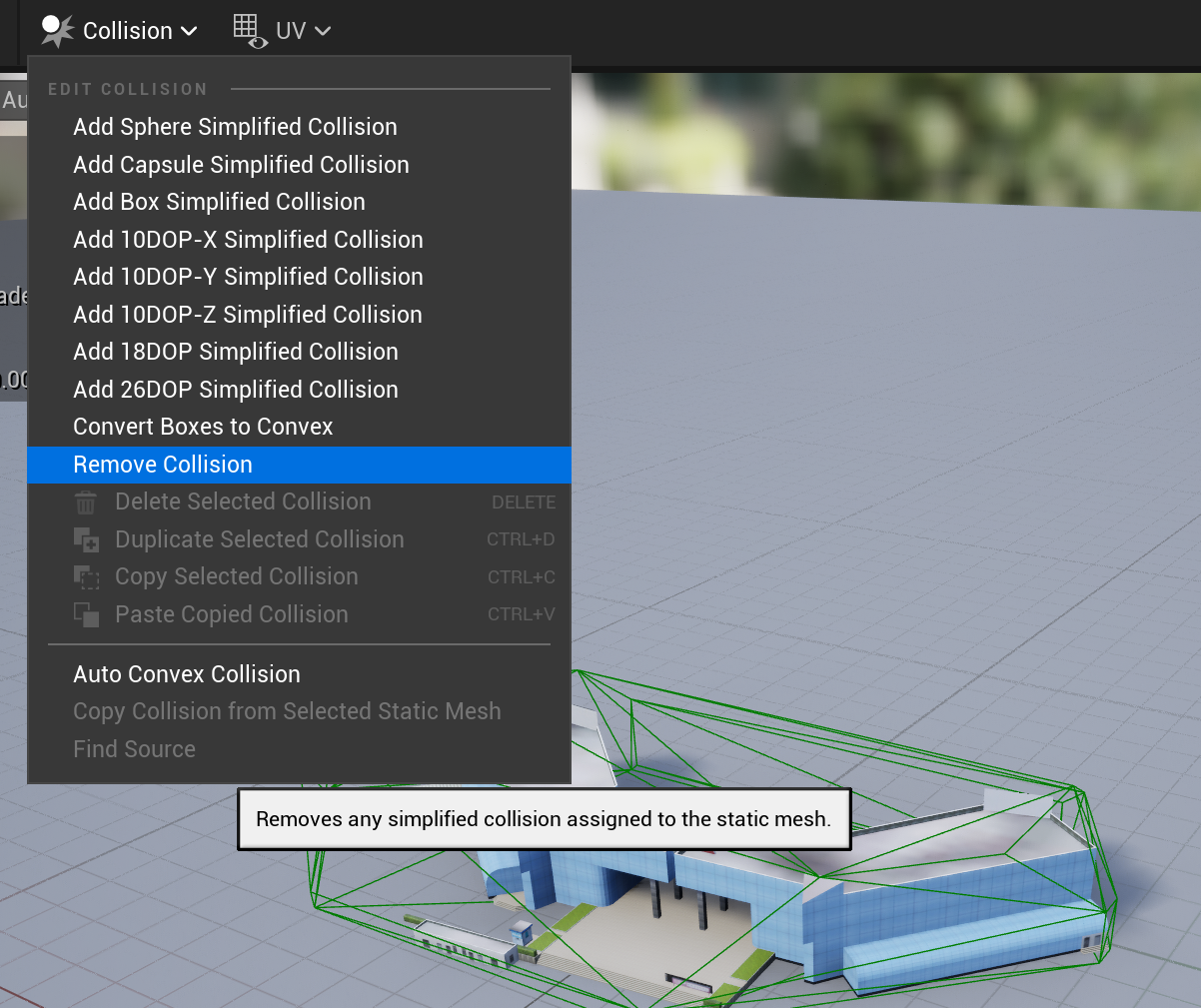Select the highlighted Remove Collision entry
This screenshot has height=1008, width=1201.
click(162, 464)
